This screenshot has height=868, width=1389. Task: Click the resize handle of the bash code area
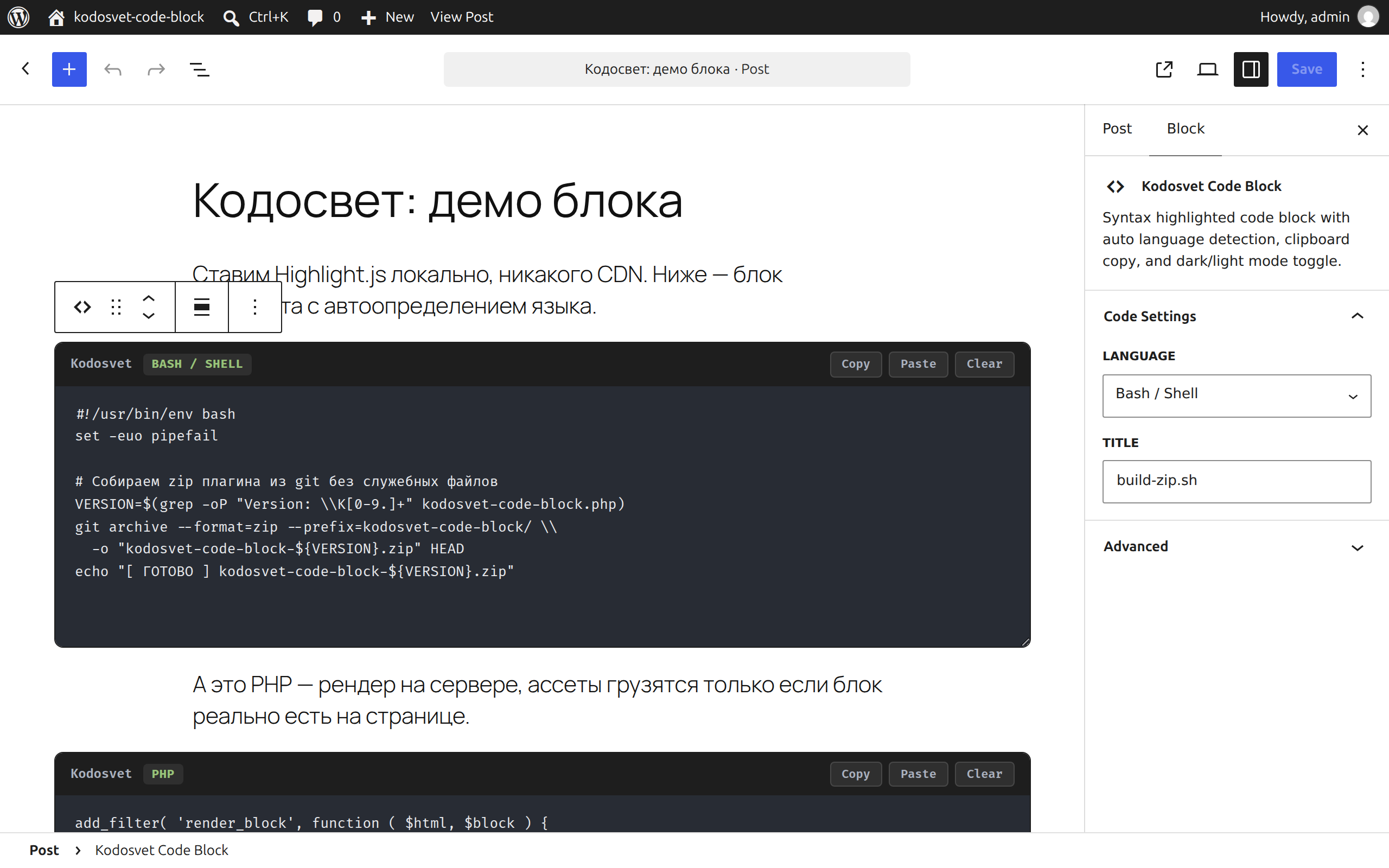[1025, 642]
